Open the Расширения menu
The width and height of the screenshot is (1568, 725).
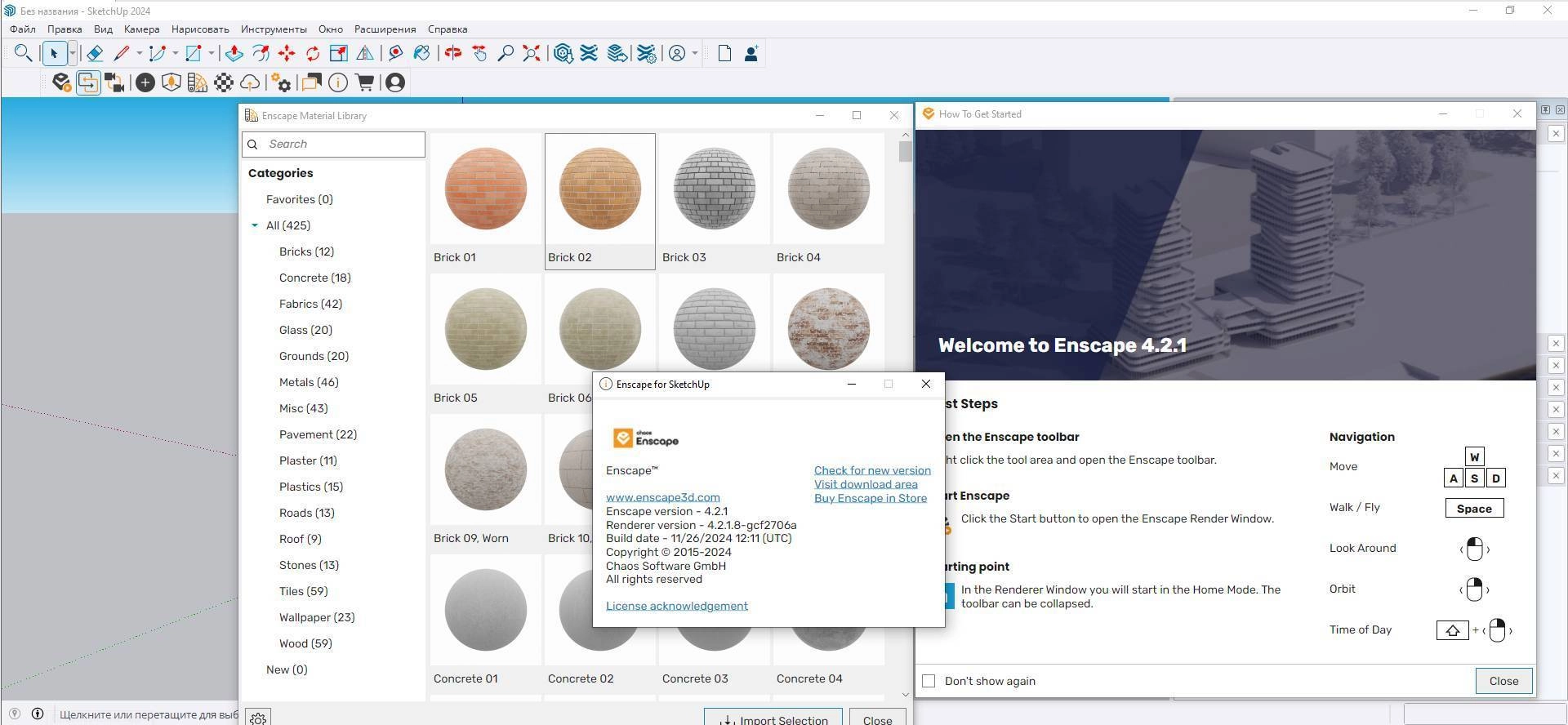pyautogui.click(x=385, y=29)
